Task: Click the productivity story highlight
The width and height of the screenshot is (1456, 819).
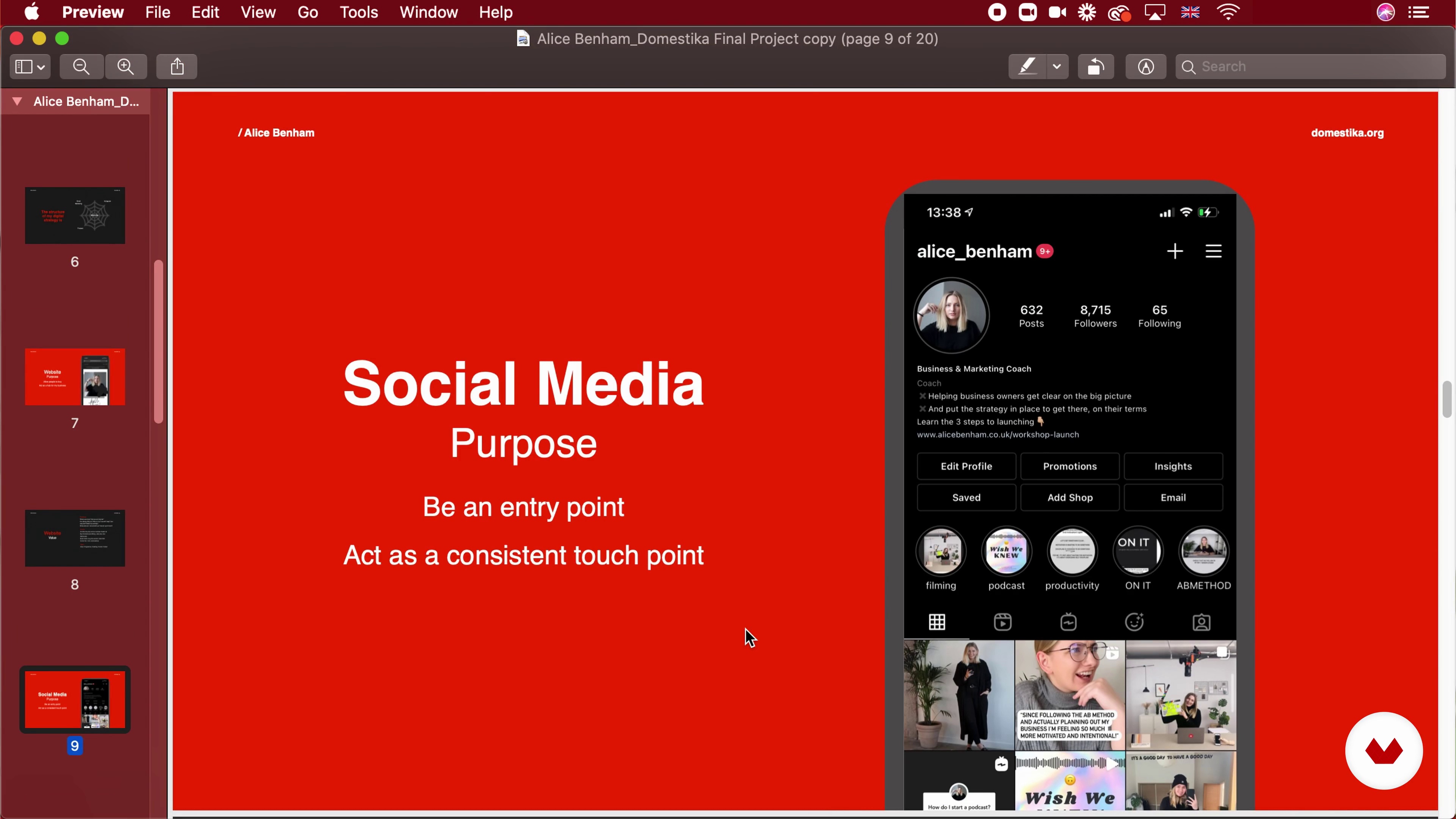Action: pyautogui.click(x=1072, y=551)
